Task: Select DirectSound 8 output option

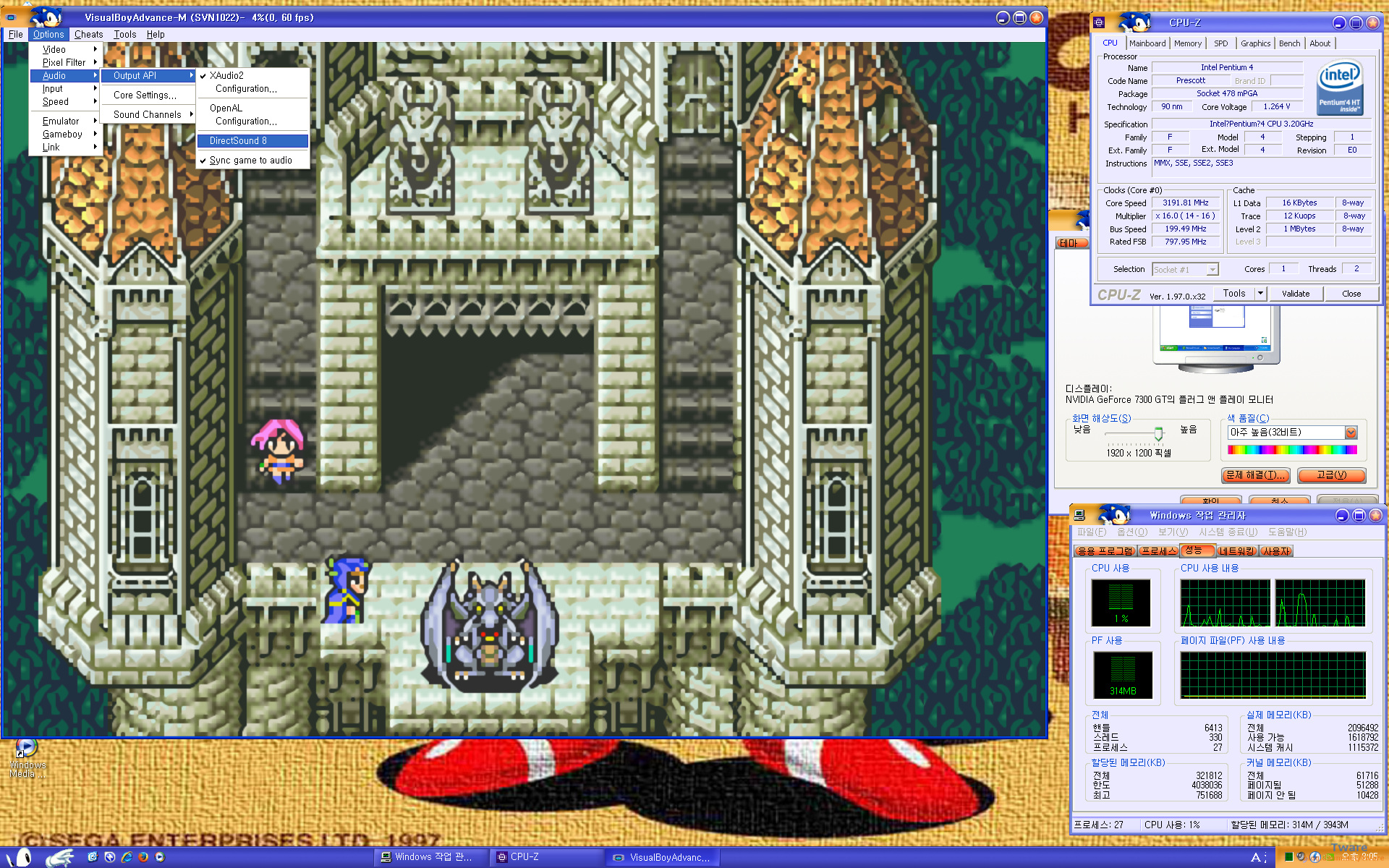Action: point(239,141)
